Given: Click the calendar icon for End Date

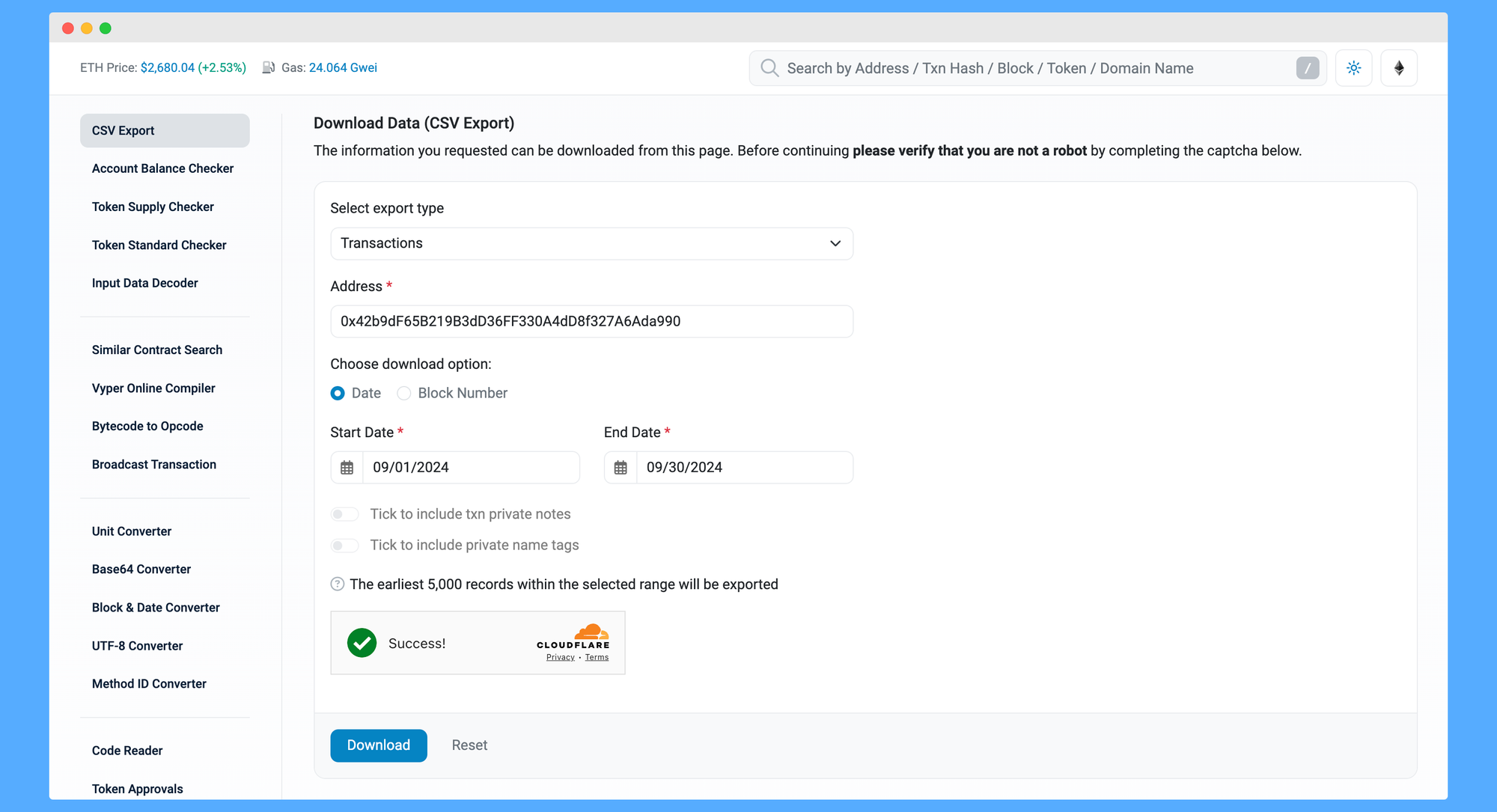Looking at the screenshot, I should 620,467.
